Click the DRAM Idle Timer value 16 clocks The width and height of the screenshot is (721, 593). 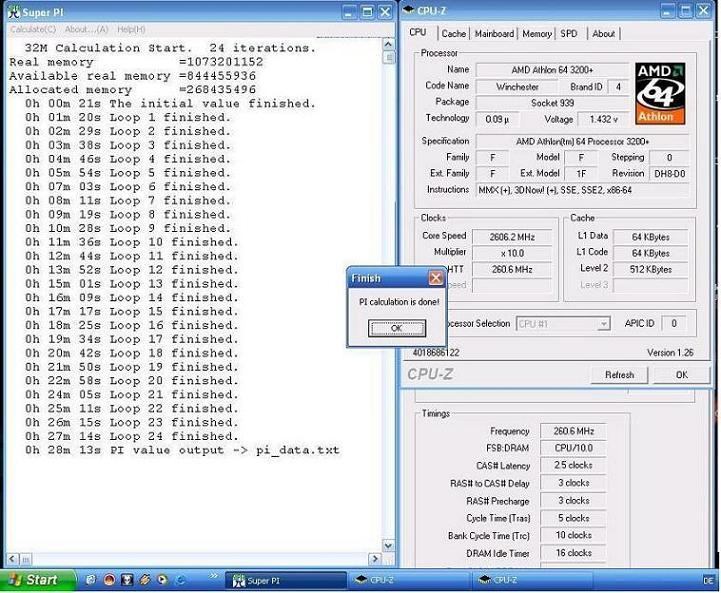pos(573,553)
